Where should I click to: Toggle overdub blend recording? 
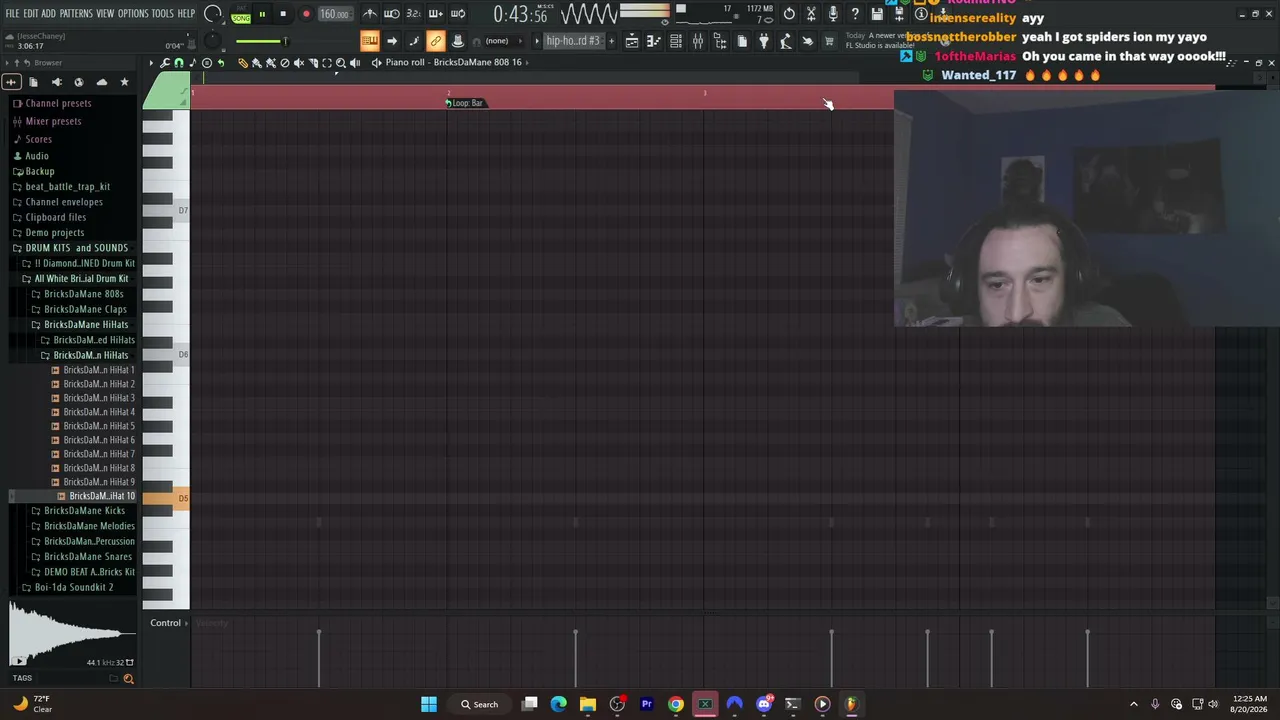(435, 14)
